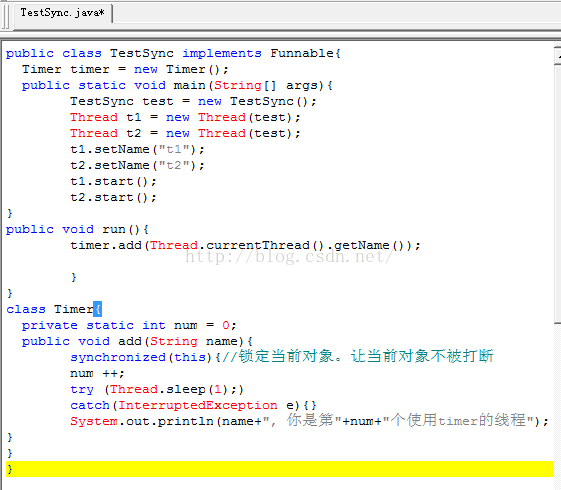Viewport: 561px width, 490px height.
Task: Click line 'TestSync test = new TestSync();'
Action: pos(193,102)
